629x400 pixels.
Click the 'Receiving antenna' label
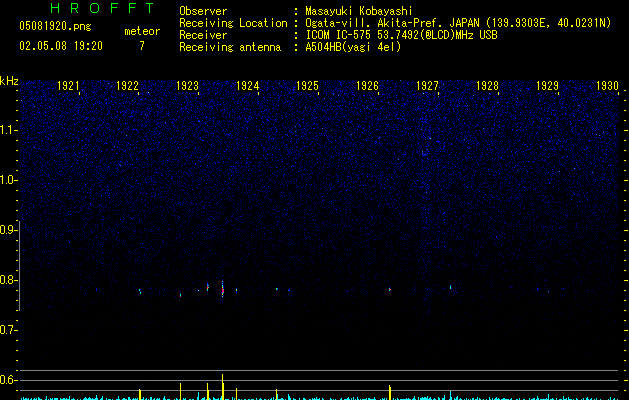[230, 47]
